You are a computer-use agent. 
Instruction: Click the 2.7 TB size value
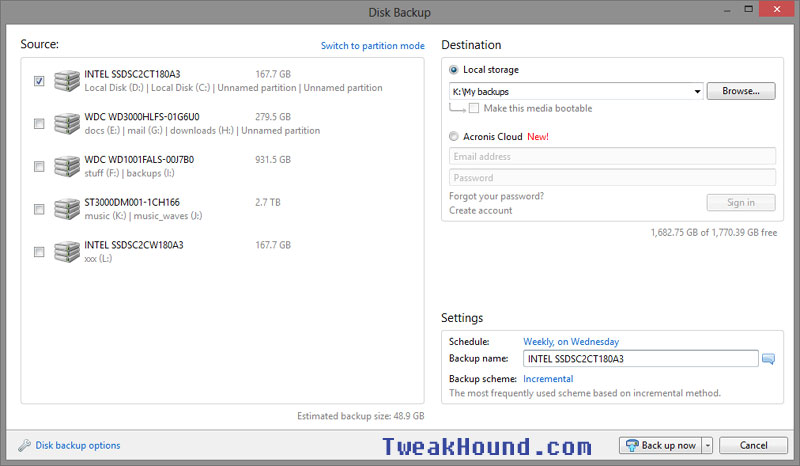[268, 203]
